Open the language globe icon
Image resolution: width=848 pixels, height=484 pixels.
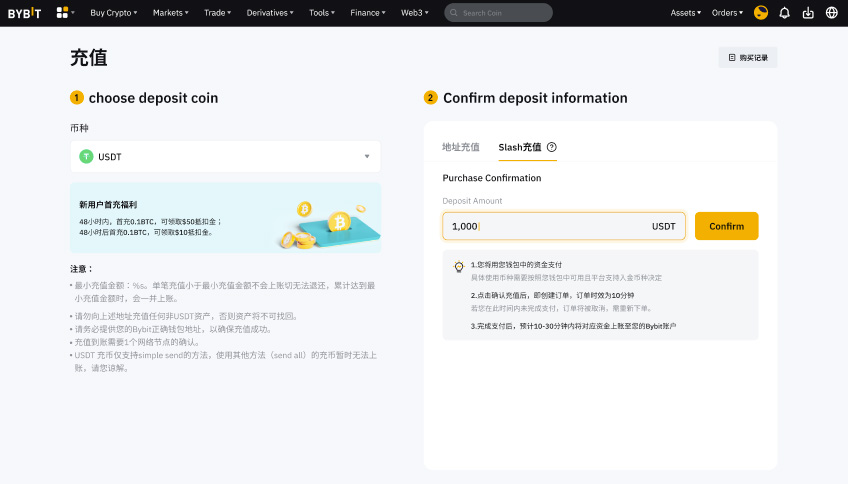coord(832,12)
